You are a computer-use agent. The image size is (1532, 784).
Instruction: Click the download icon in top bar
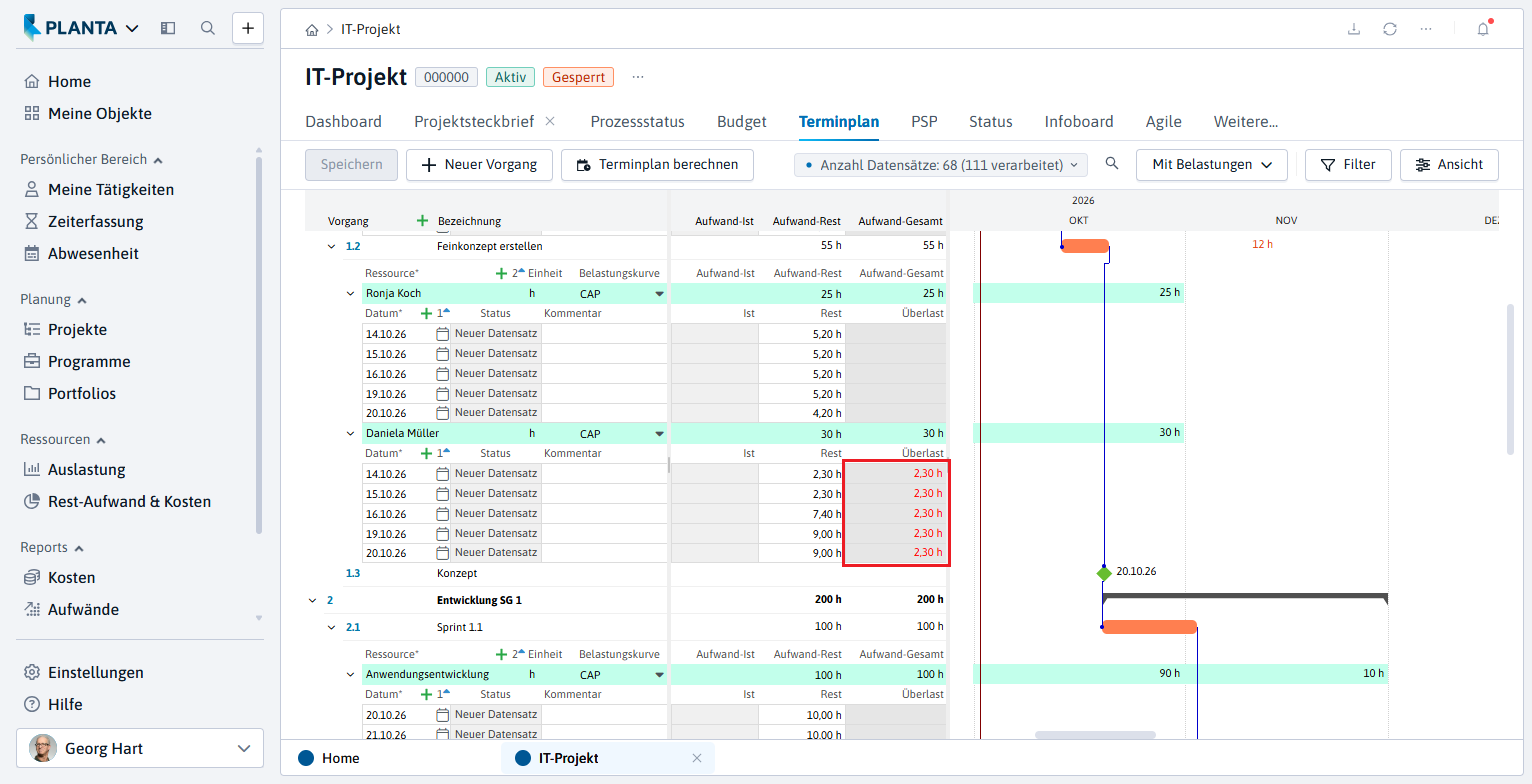tap(1354, 29)
